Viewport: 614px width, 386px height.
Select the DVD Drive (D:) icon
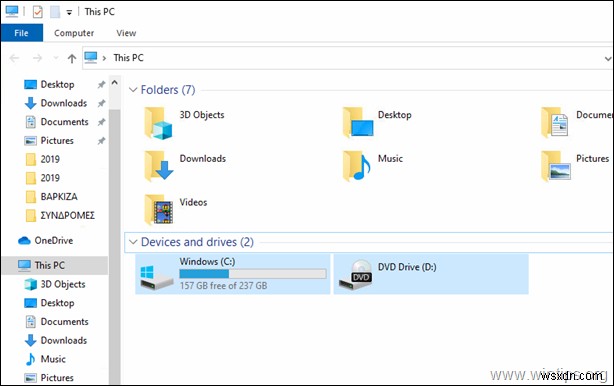[356, 275]
